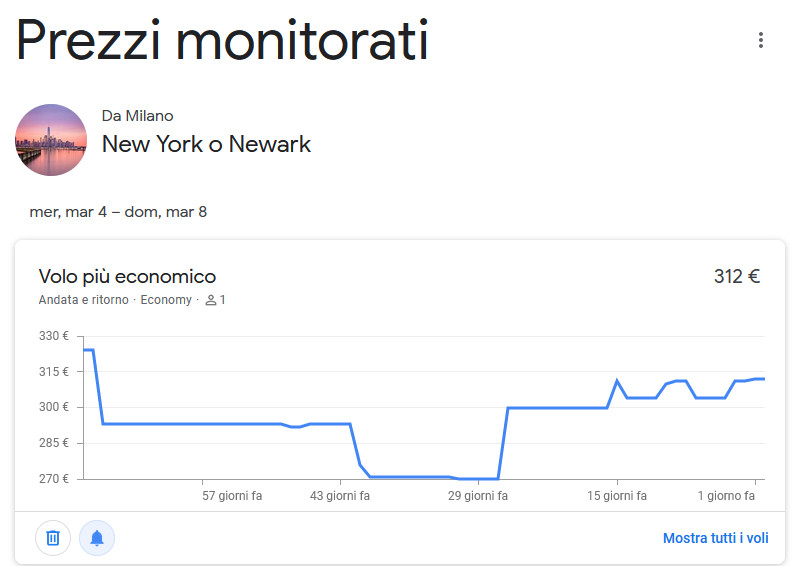Click the "57 giorni fa" axis marker
798x566 pixels.
[232, 496]
